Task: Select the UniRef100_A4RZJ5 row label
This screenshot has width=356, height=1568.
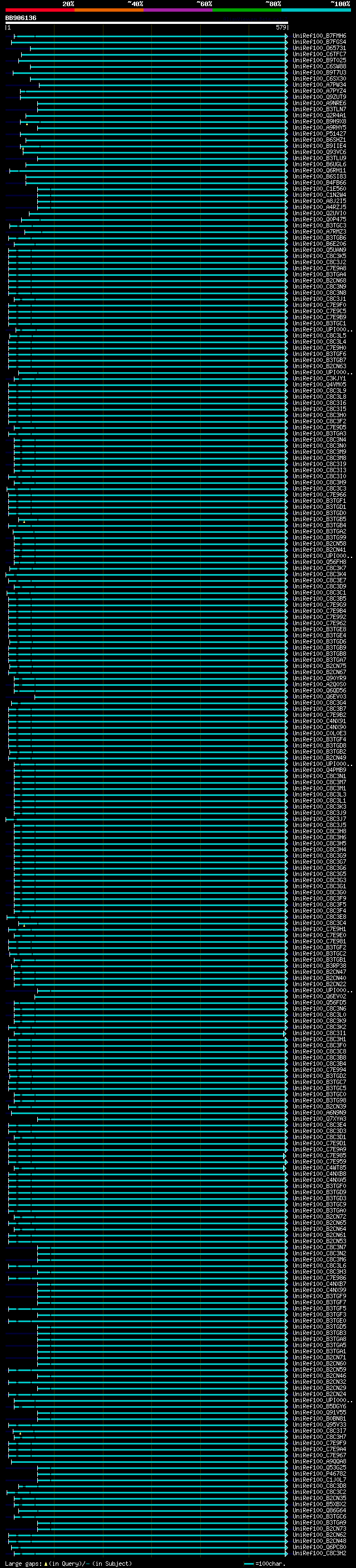Action: [x=319, y=207]
